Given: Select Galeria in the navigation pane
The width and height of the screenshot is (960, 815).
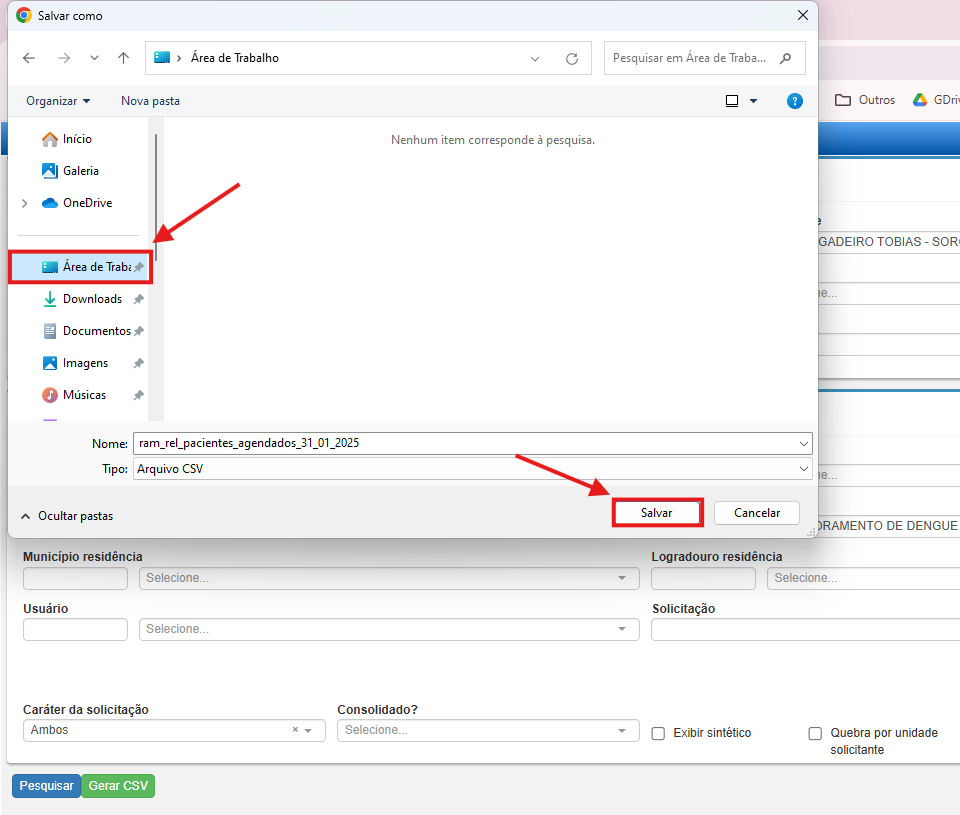Looking at the screenshot, I should pyautogui.click(x=80, y=171).
